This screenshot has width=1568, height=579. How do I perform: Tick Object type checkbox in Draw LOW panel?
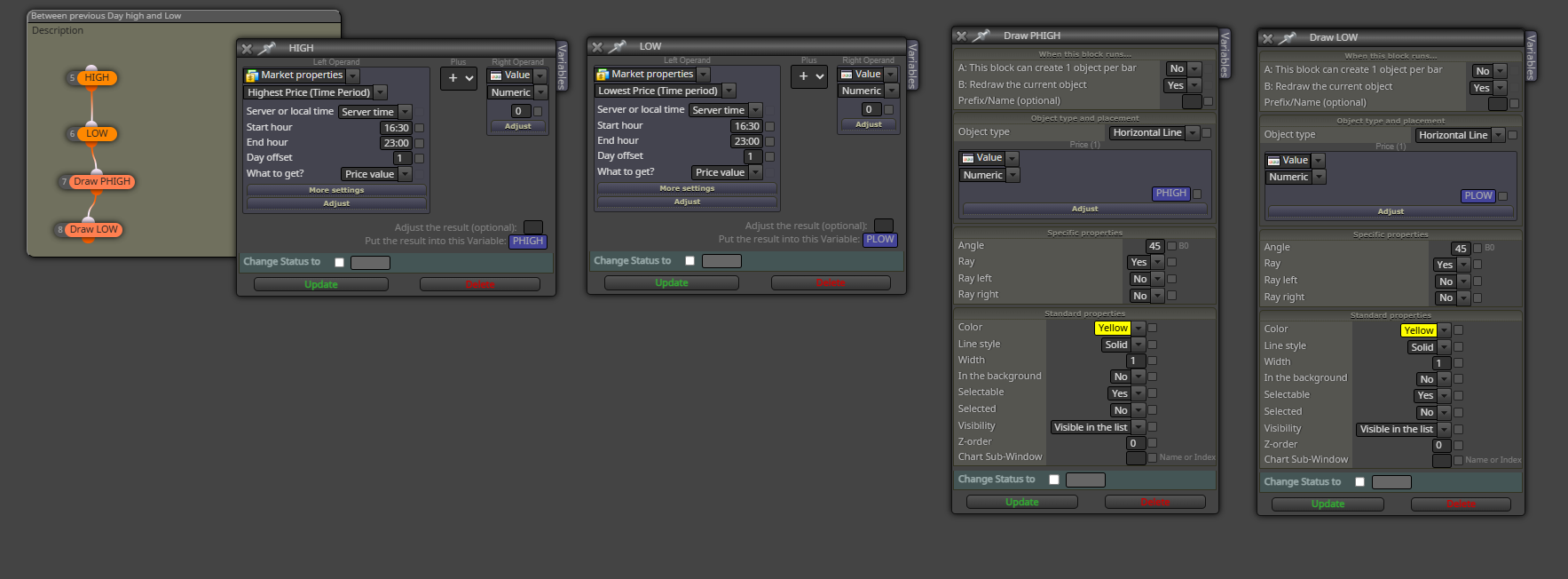(x=1512, y=135)
